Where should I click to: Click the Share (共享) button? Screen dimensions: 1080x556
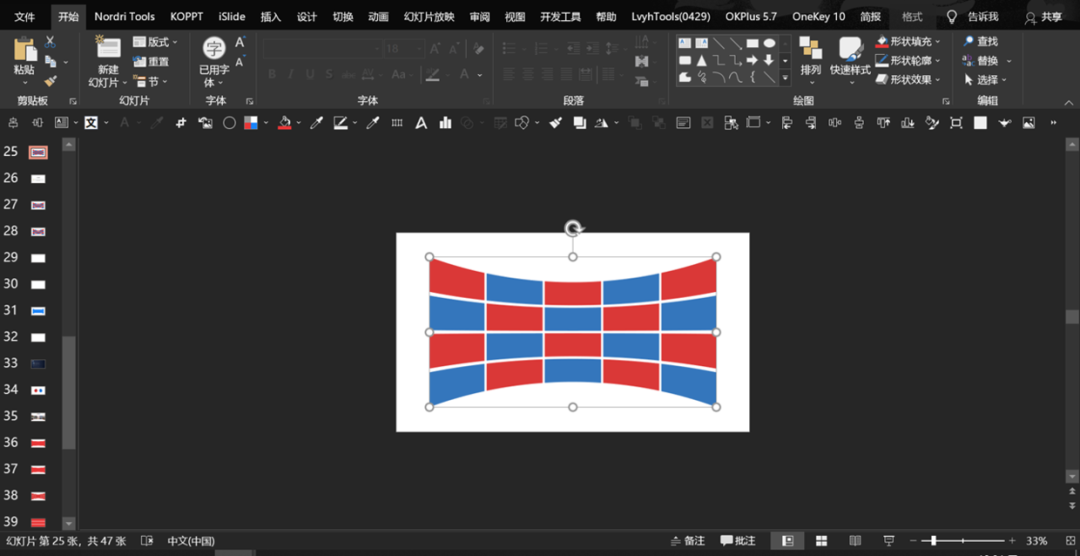pyautogui.click(x=1043, y=17)
